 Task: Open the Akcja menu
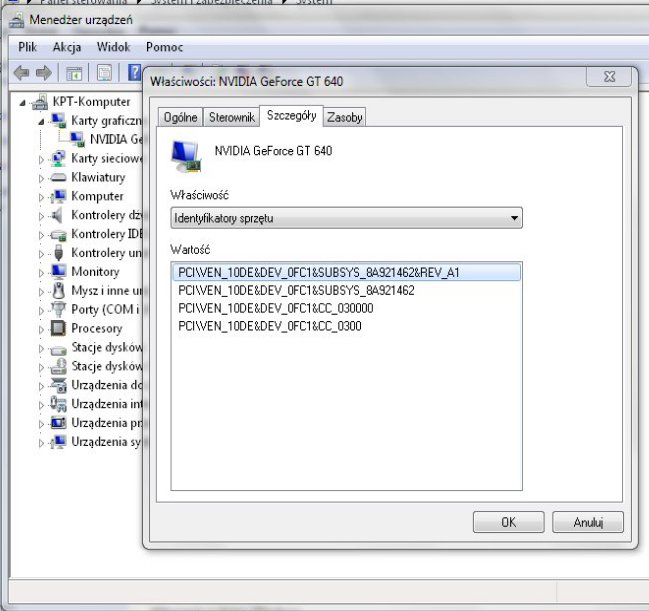click(x=67, y=47)
